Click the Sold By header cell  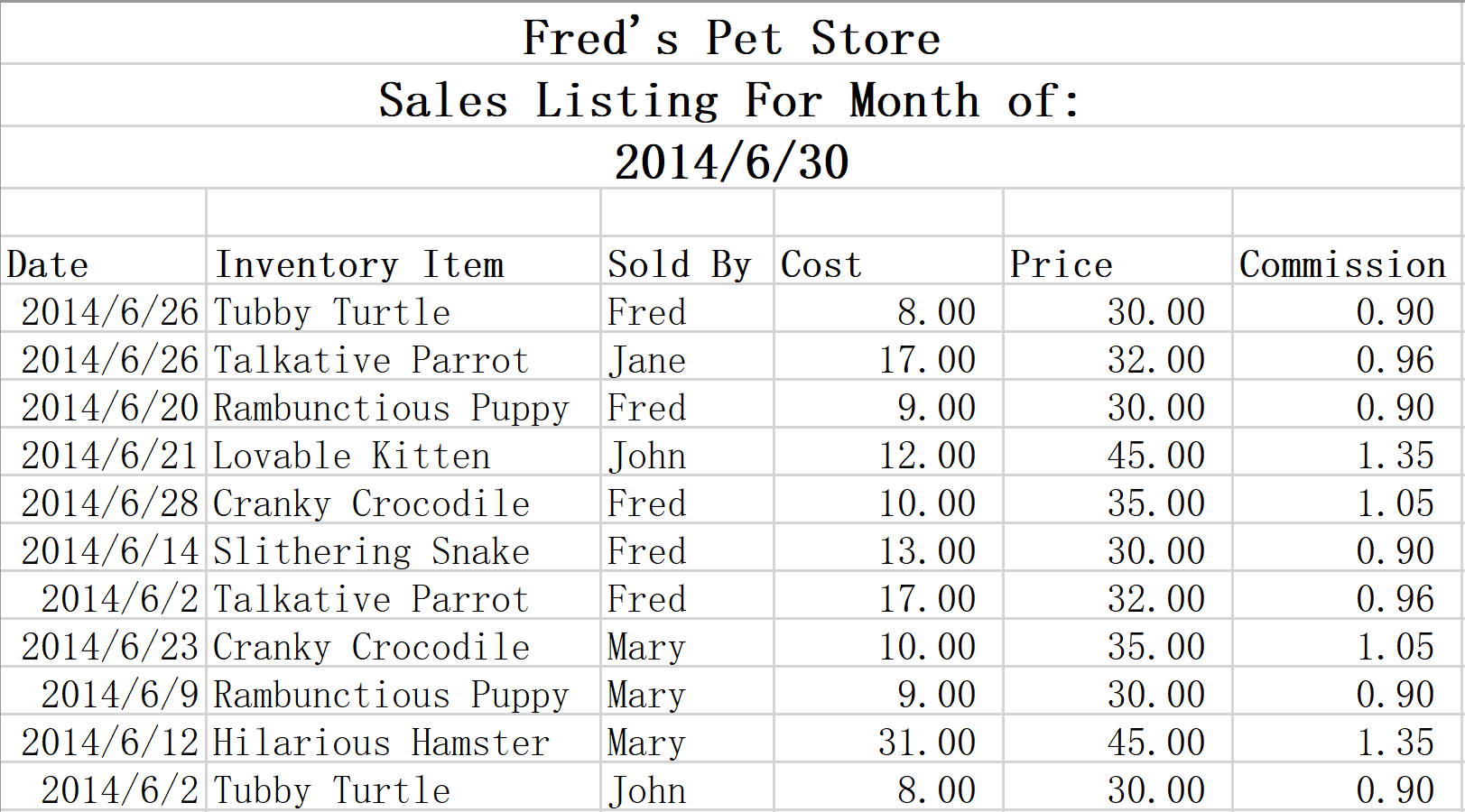[x=687, y=261]
